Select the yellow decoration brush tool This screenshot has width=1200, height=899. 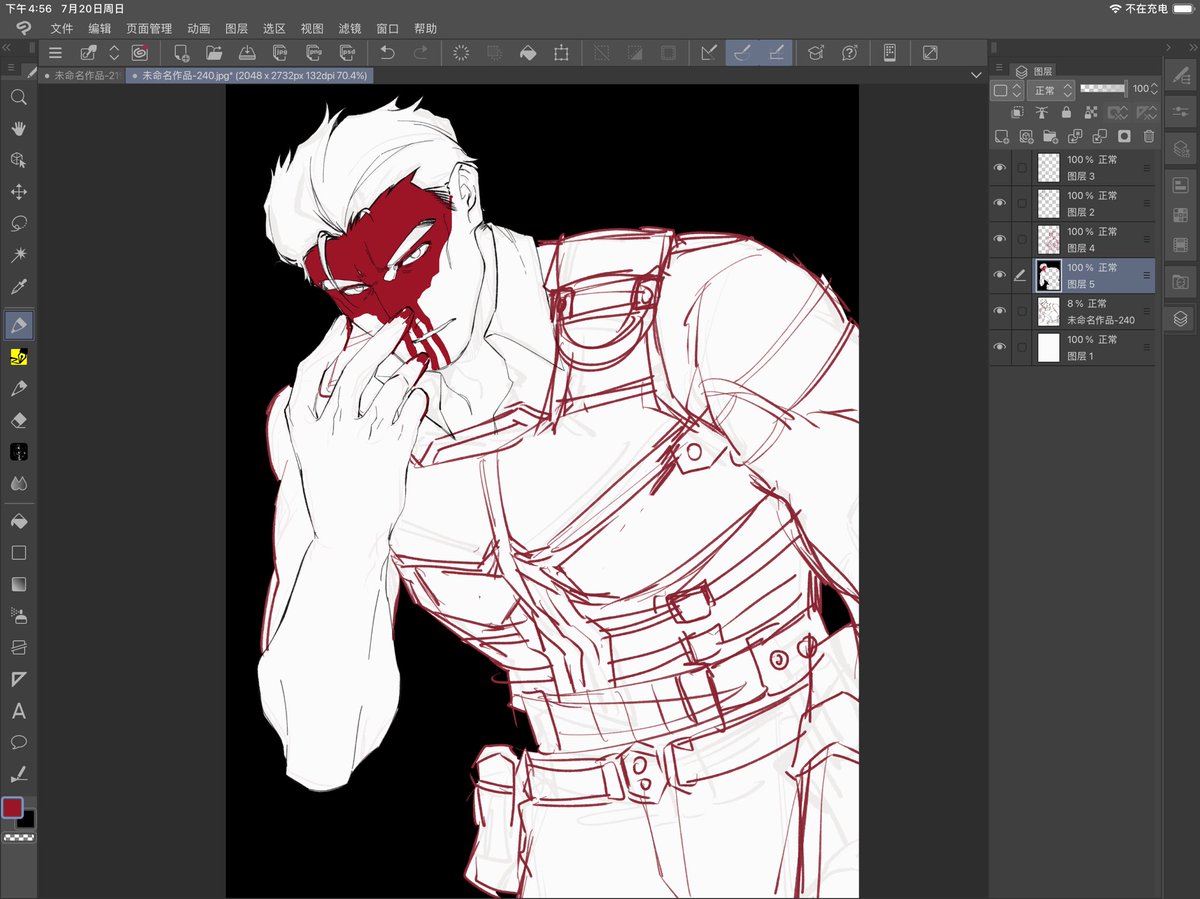pyautogui.click(x=18, y=356)
